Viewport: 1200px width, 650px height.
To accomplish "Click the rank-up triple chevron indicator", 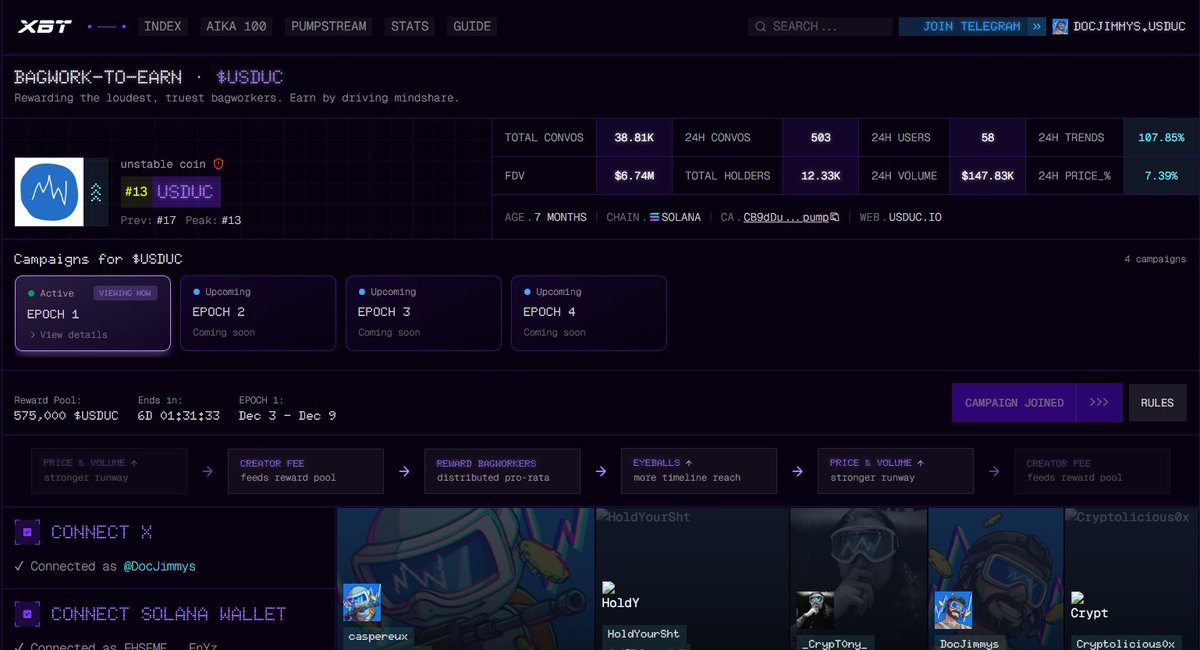I will pyautogui.click(x=96, y=192).
